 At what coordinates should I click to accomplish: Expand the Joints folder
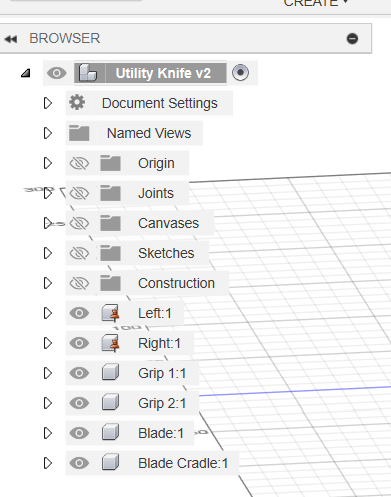click(x=48, y=193)
